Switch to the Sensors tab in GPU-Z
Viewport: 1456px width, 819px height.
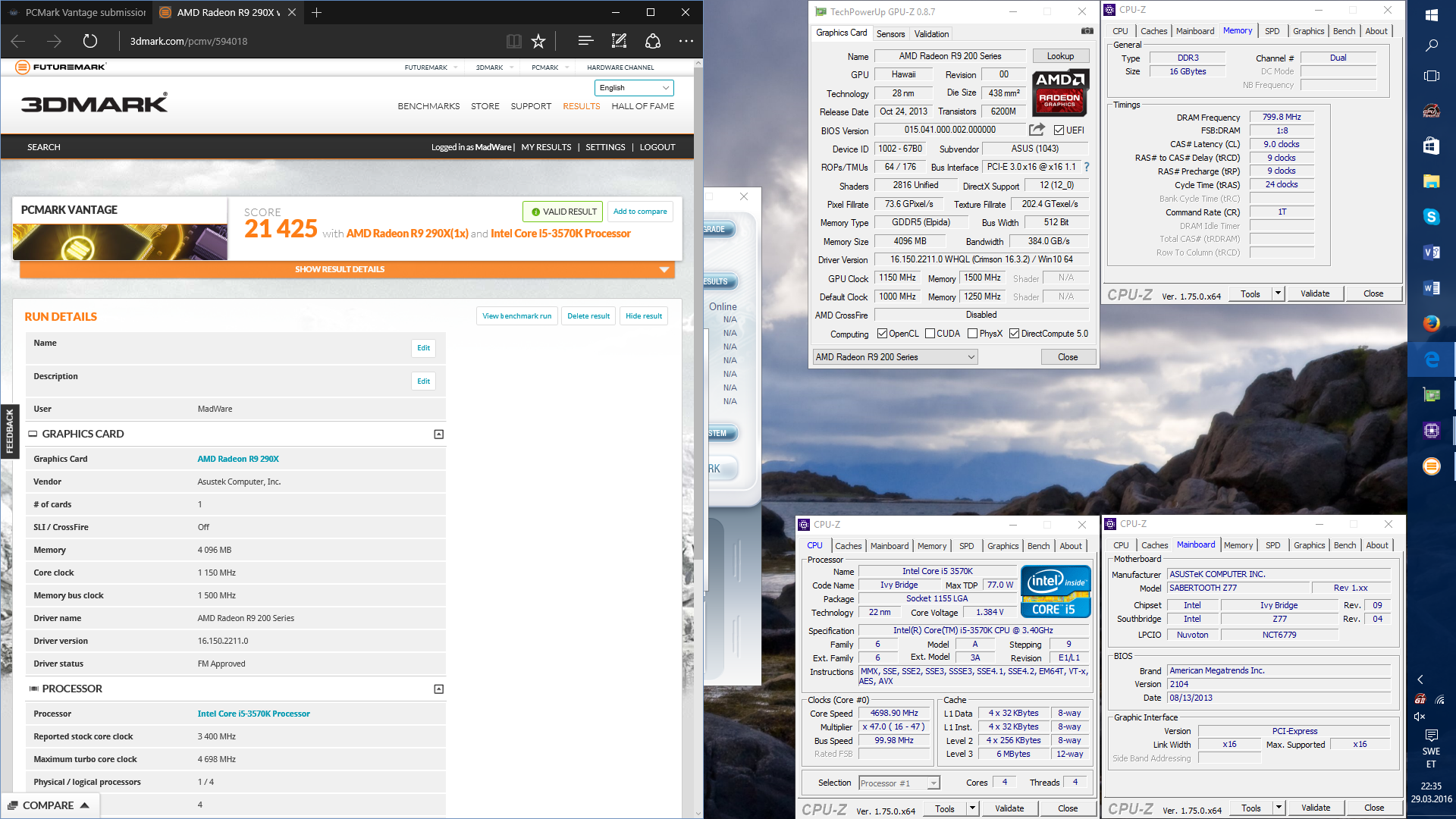pyautogui.click(x=890, y=34)
